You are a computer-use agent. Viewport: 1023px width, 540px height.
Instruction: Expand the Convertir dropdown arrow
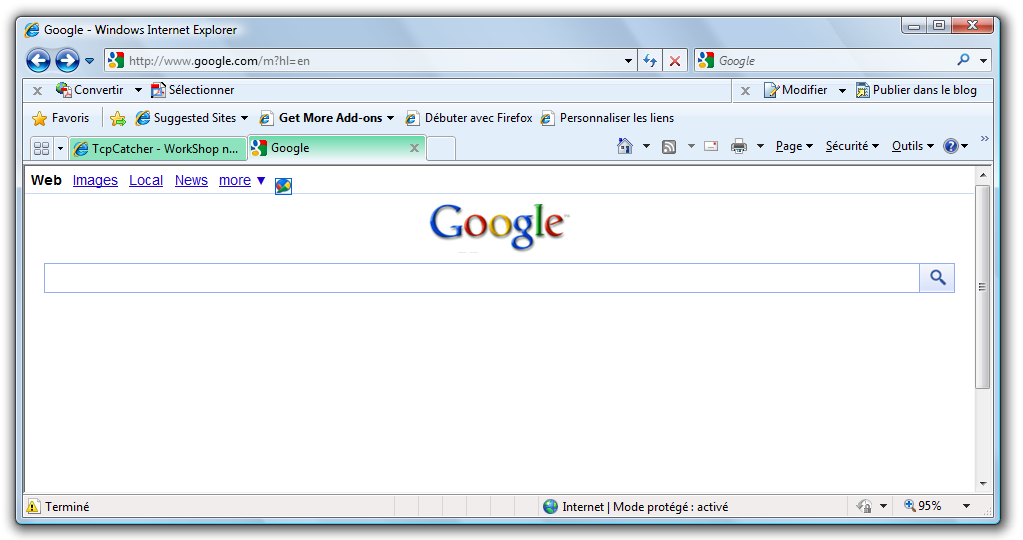pos(138,90)
